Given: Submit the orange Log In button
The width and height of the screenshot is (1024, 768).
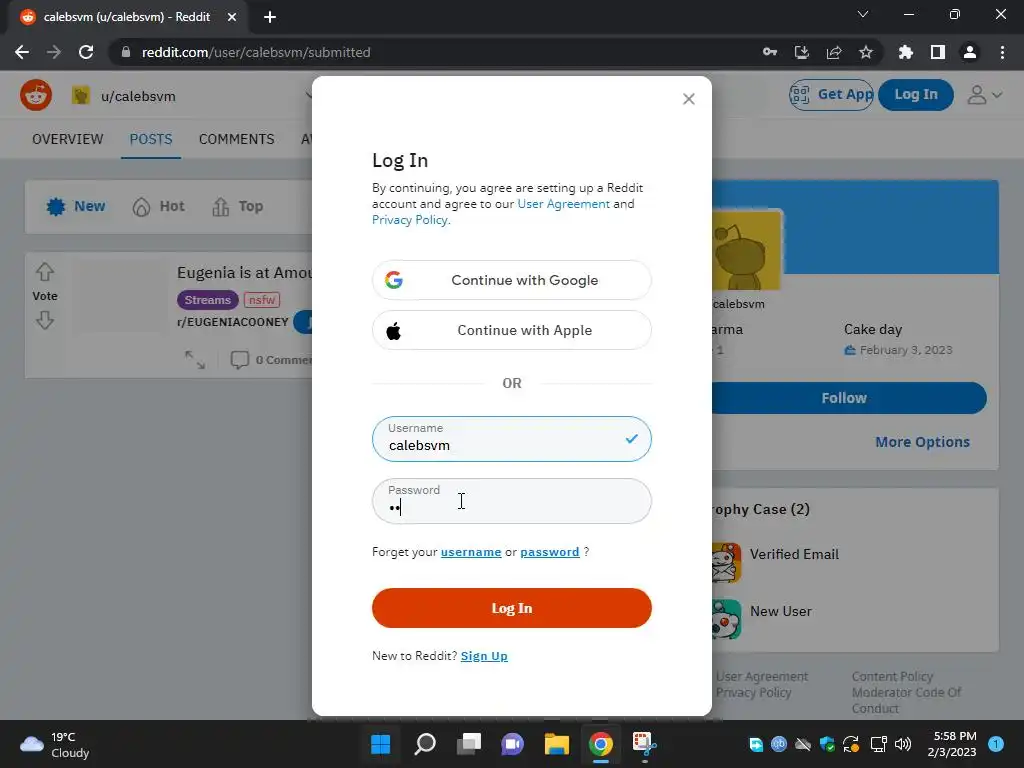Looking at the screenshot, I should click(x=511, y=608).
